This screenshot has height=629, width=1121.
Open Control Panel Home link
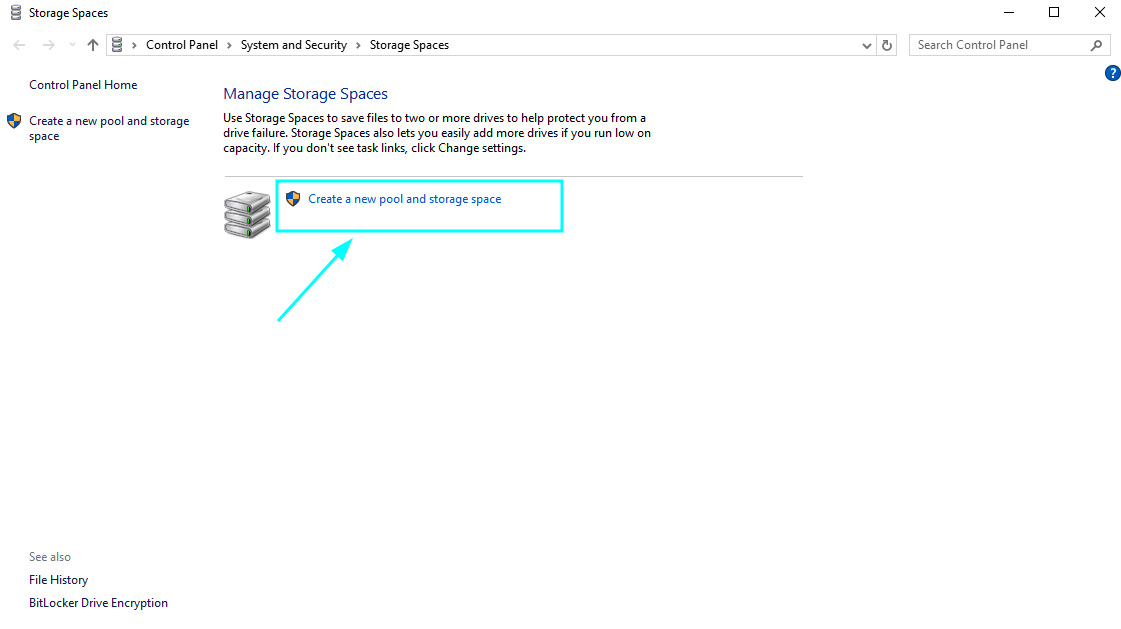[83, 85]
